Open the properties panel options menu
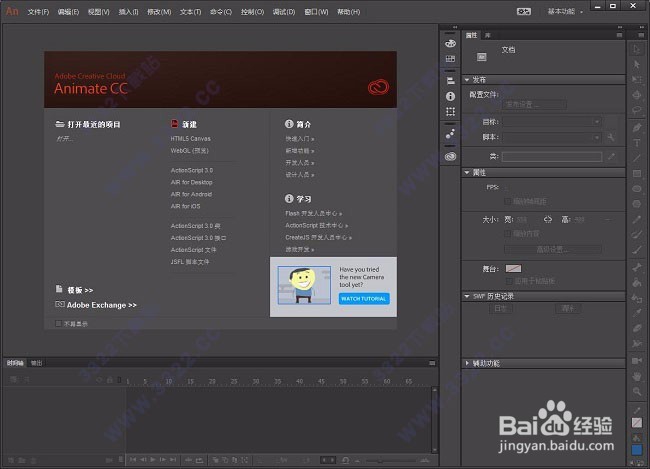Viewport: 650px width, 469px height. [x=619, y=35]
